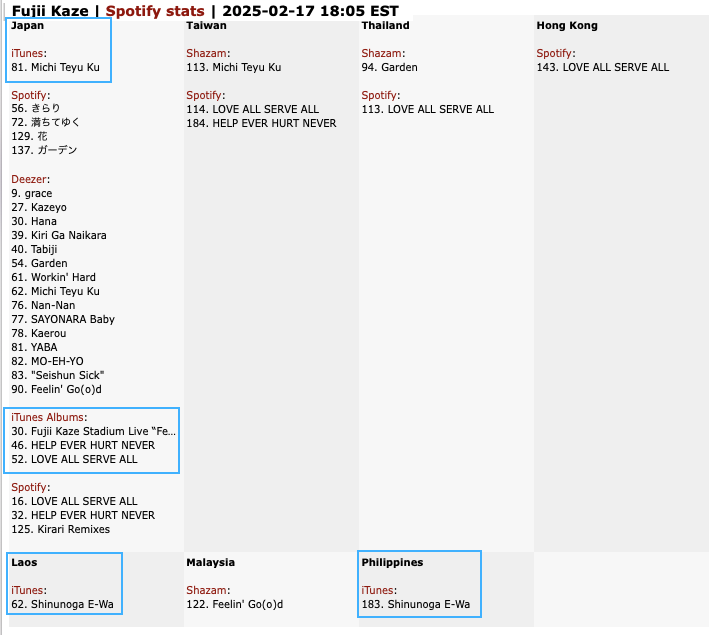Select "90. Feelin' Go(o)d" under Deezer
Screen dimensions: 711x635
click(57, 389)
